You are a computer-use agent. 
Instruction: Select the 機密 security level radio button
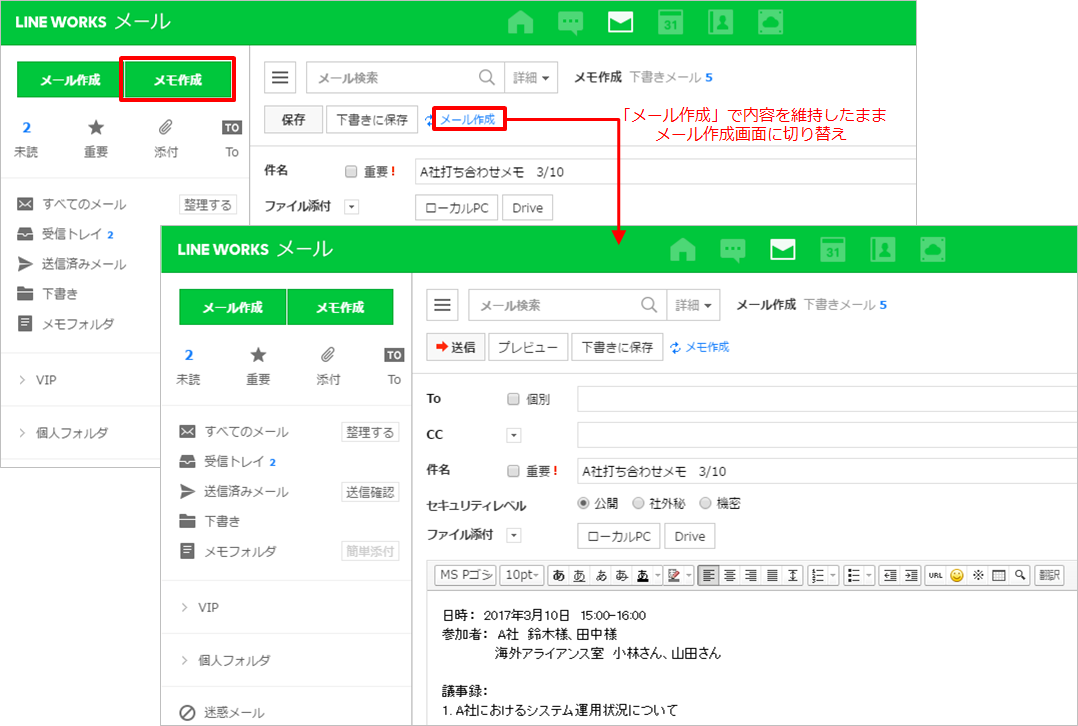click(x=705, y=503)
